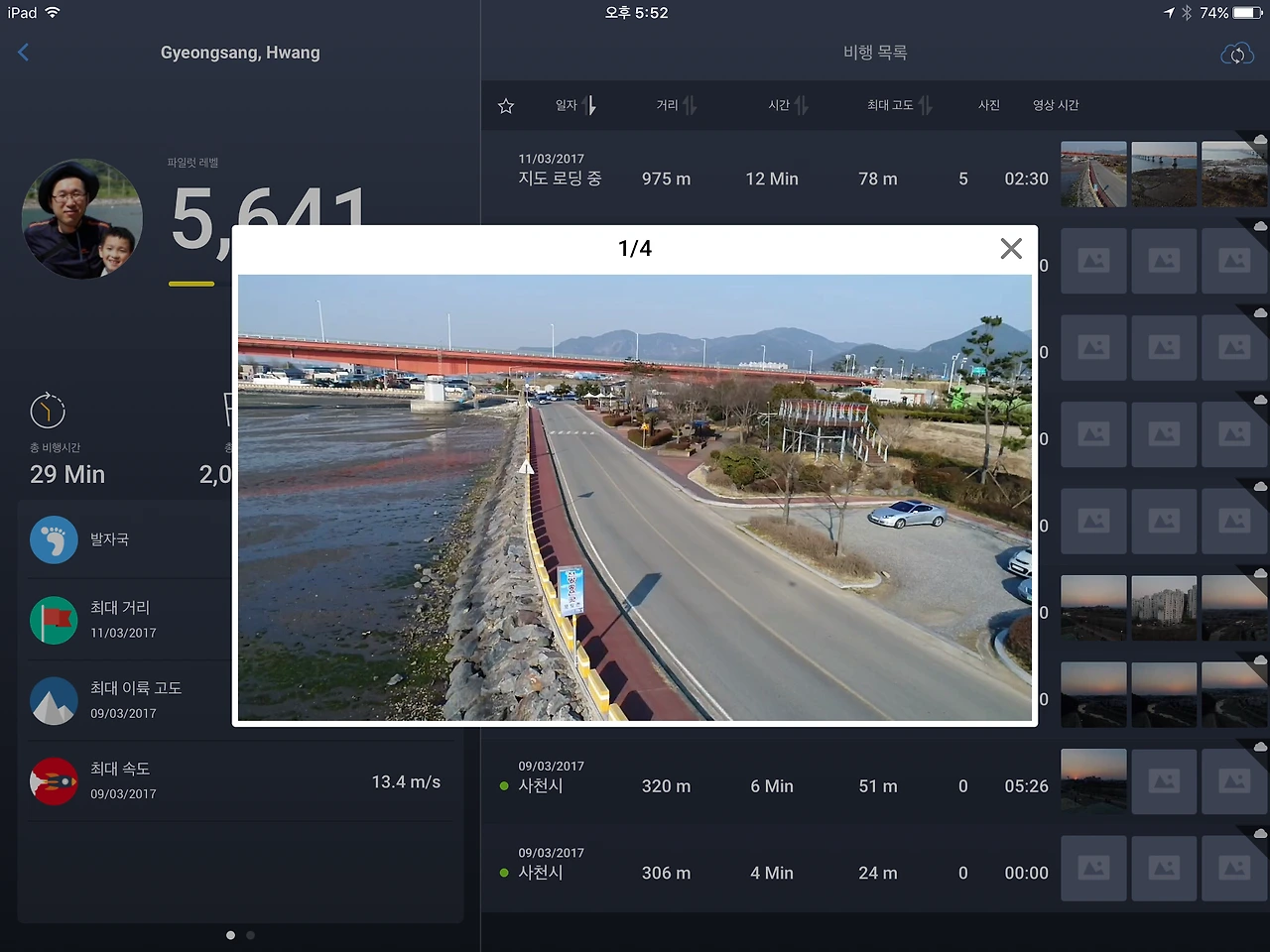The height and width of the screenshot is (952, 1270).
Task: Select the 최대 속도 rocket icon
Action: 54,781
